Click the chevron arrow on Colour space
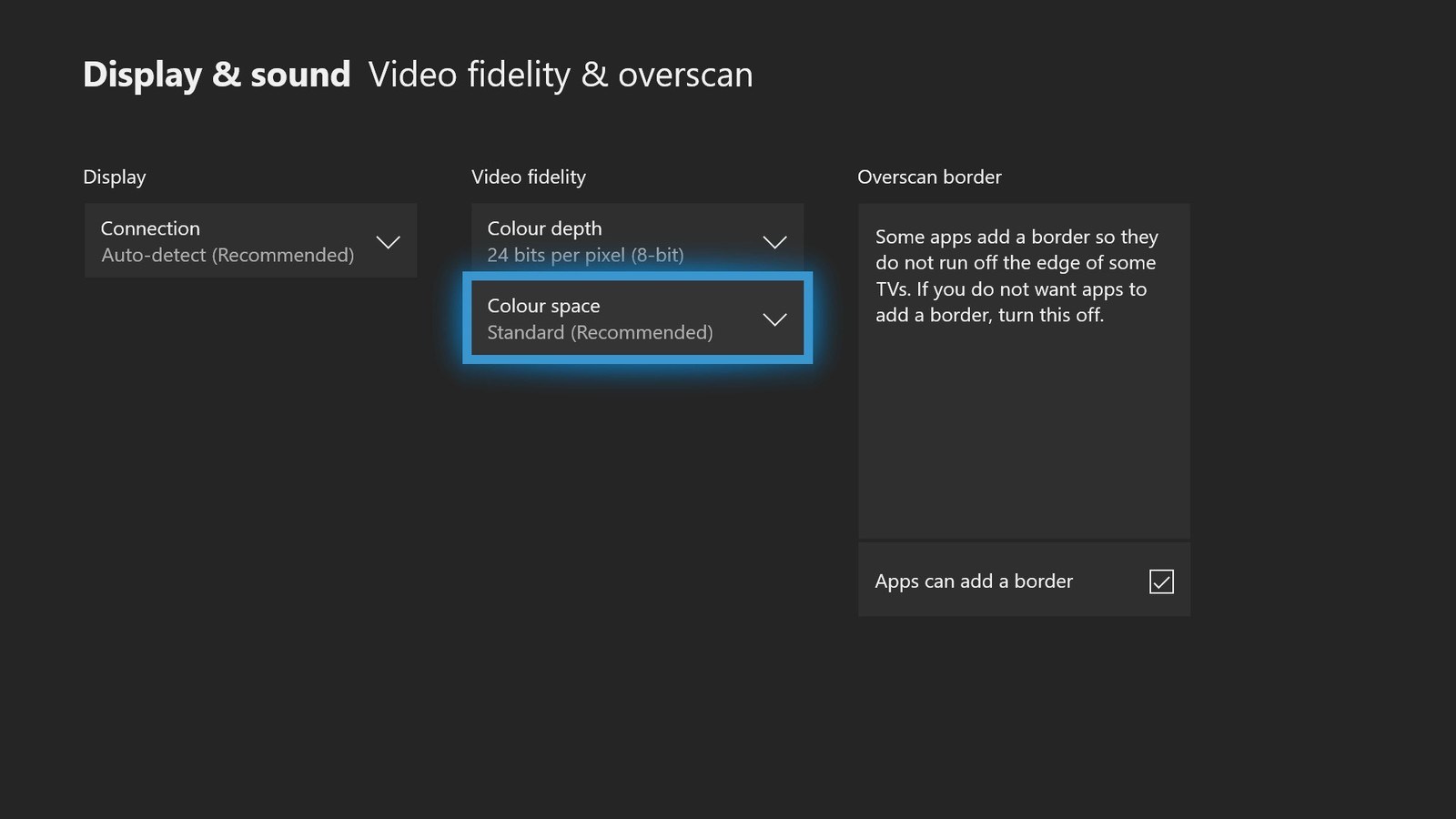Viewport: 1456px width, 819px height. point(774,319)
